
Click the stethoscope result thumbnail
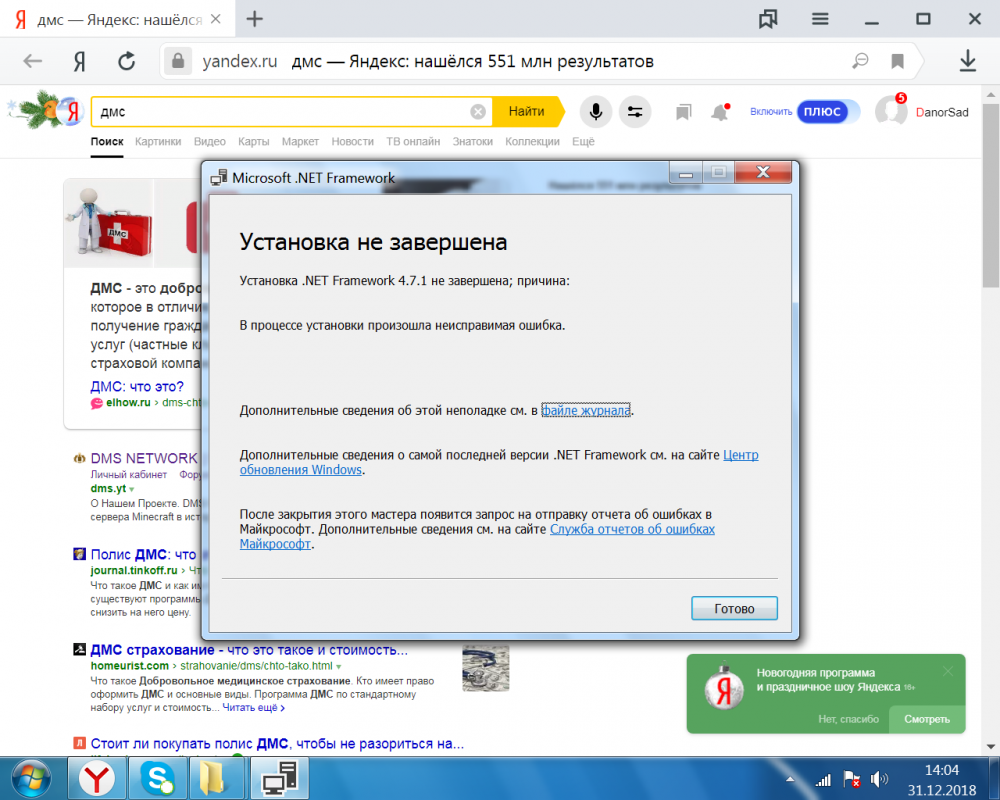(486, 669)
